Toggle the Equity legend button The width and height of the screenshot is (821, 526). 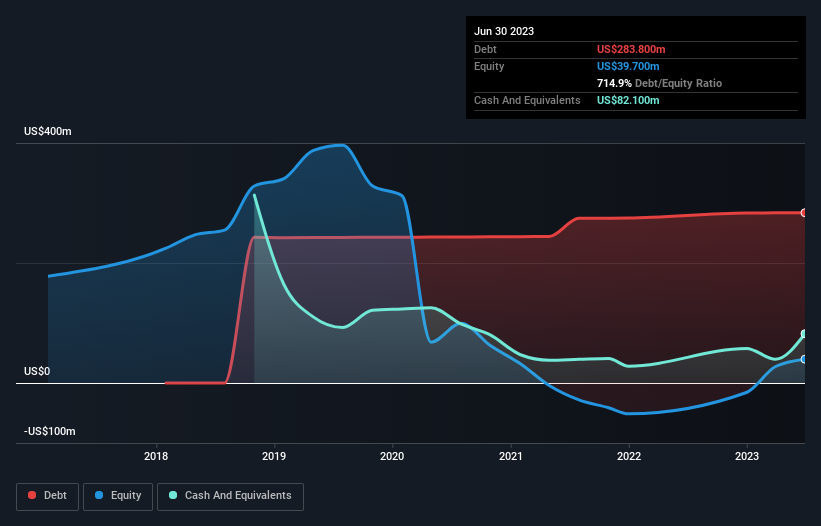(118, 496)
